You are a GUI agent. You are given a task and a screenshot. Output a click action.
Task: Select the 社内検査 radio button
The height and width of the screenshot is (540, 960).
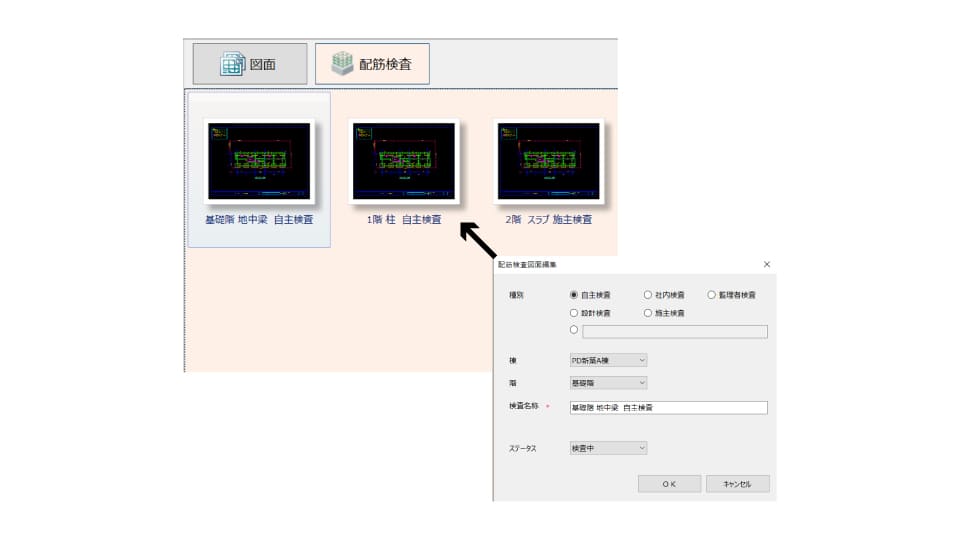click(648, 295)
